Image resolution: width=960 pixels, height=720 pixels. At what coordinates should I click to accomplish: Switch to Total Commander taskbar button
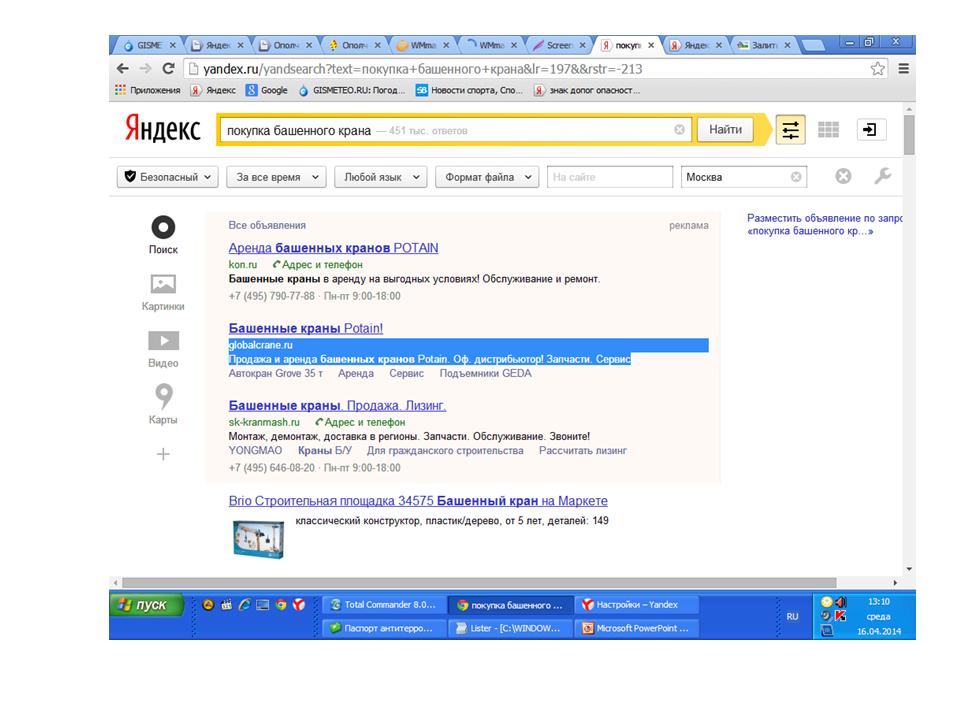pos(383,605)
